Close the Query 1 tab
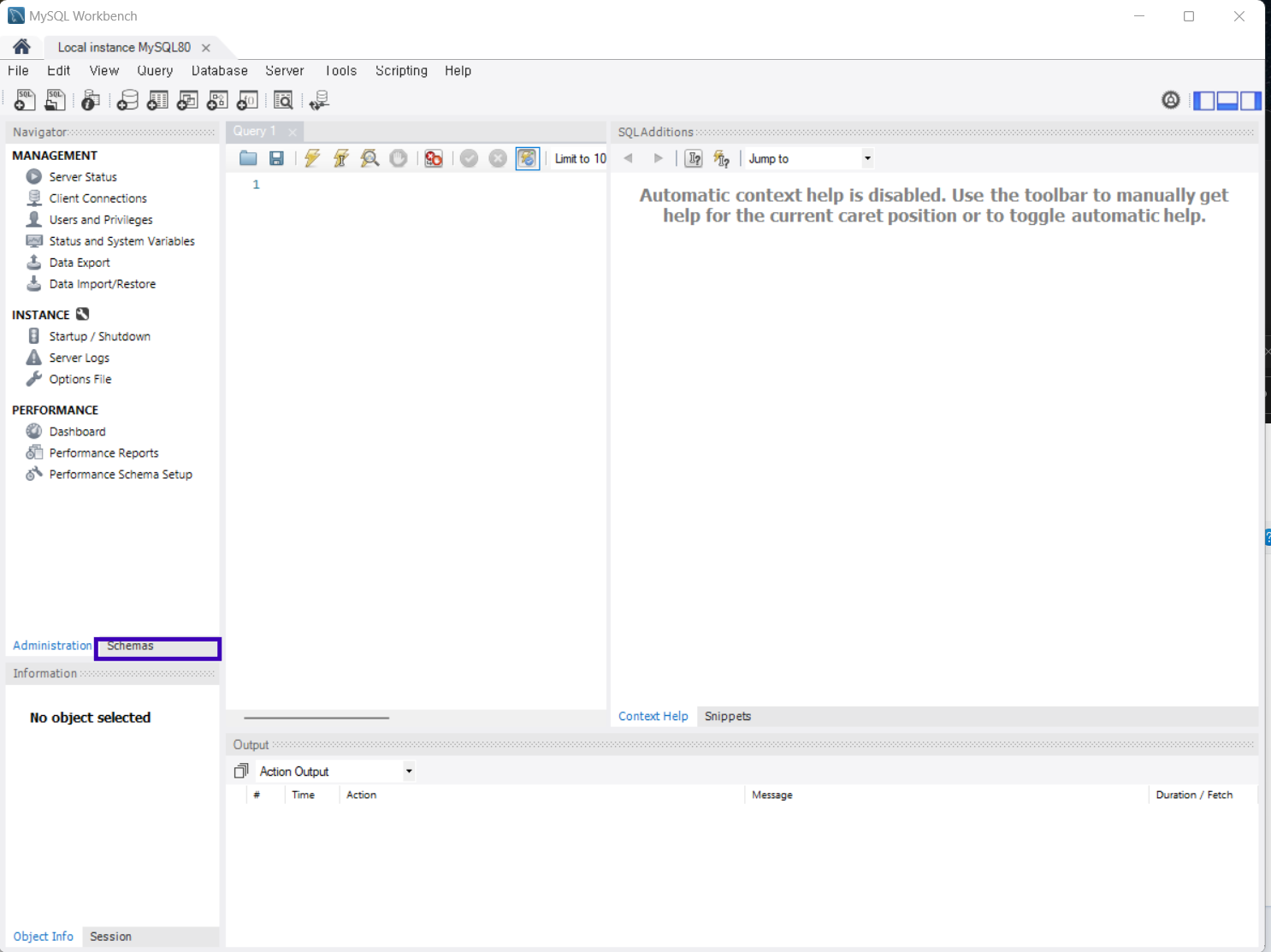Image resolution: width=1271 pixels, height=952 pixels. [x=293, y=132]
